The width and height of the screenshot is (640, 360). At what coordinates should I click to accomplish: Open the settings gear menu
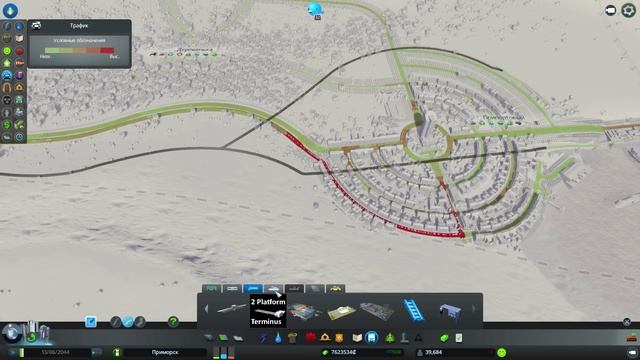629,10
